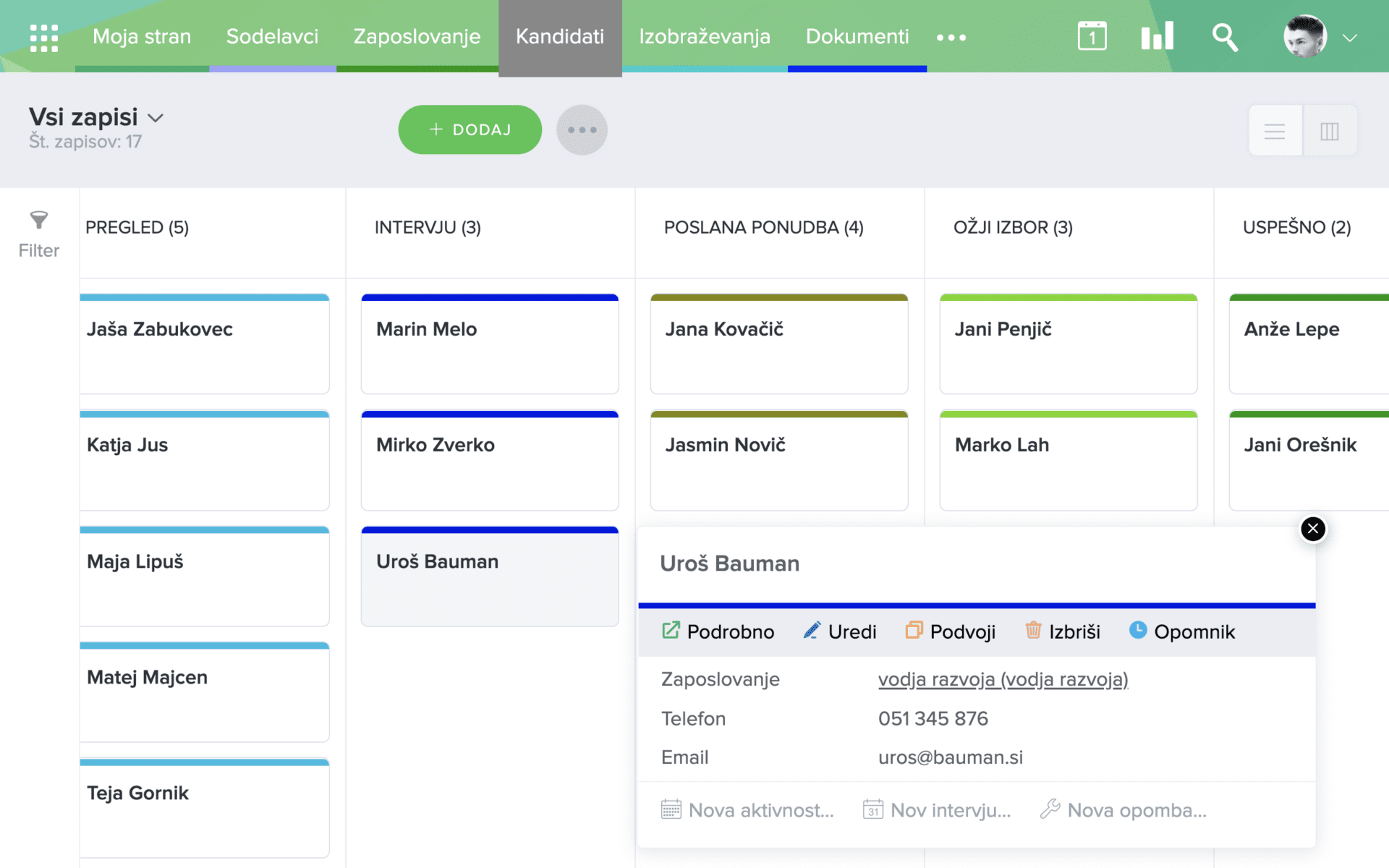
Task: Click the Uroš Bauman popup title
Action: click(x=729, y=563)
